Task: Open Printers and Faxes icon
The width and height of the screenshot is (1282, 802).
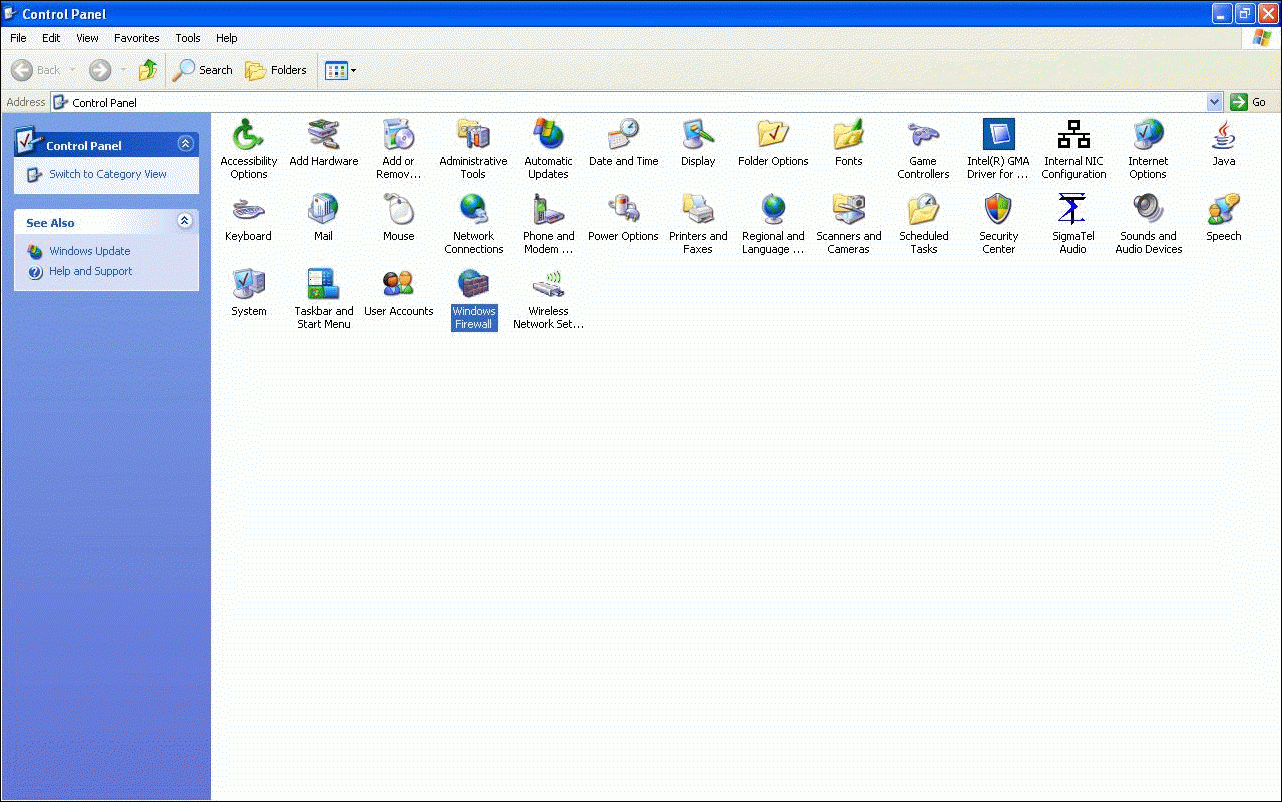Action: coord(697,210)
